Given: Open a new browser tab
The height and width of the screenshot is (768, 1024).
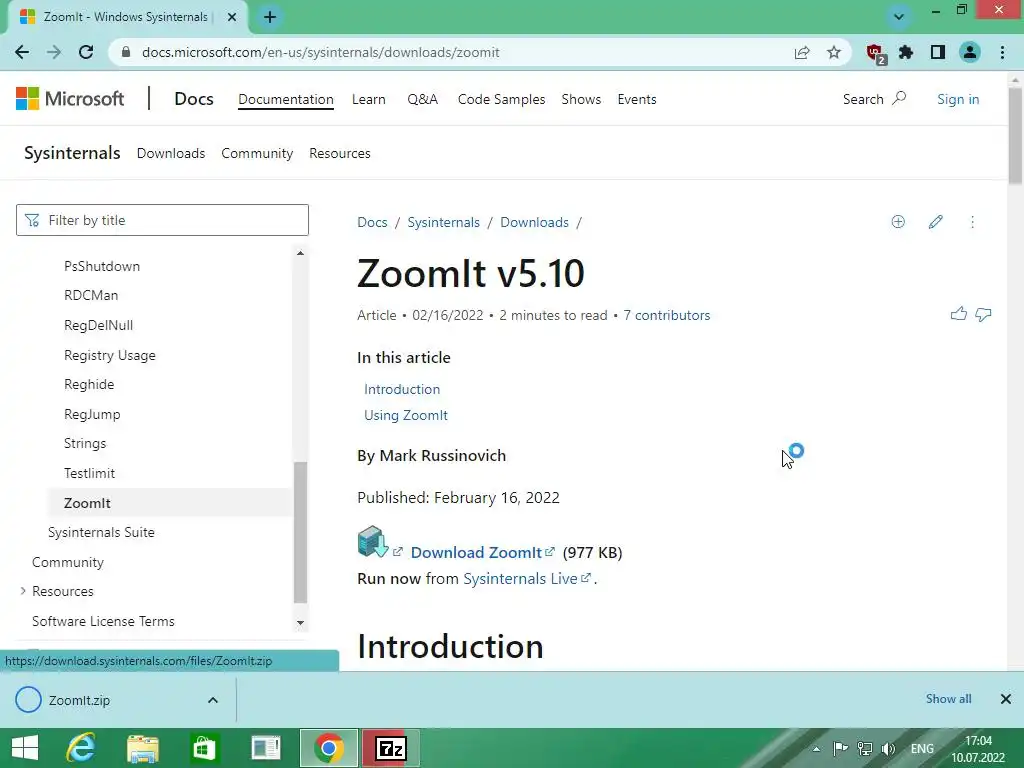Looking at the screenshot, I should tap(270, 17).
